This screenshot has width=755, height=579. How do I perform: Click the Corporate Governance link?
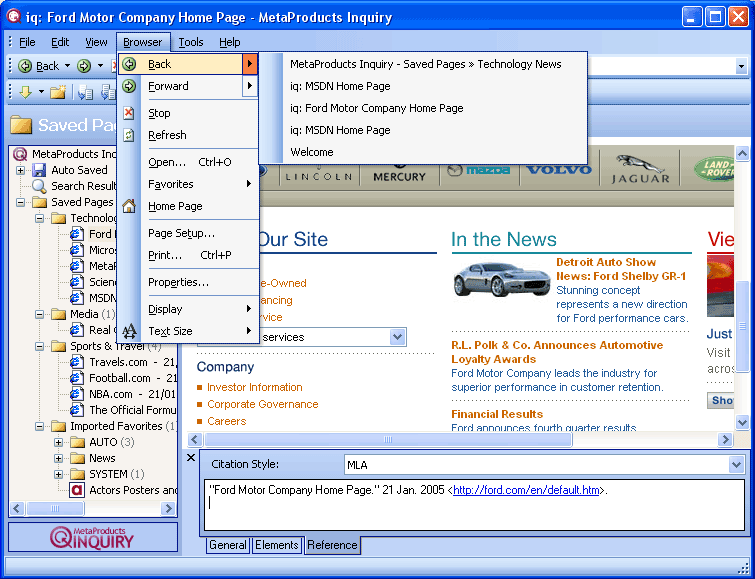pyautogui.click(x=263, y=404)
